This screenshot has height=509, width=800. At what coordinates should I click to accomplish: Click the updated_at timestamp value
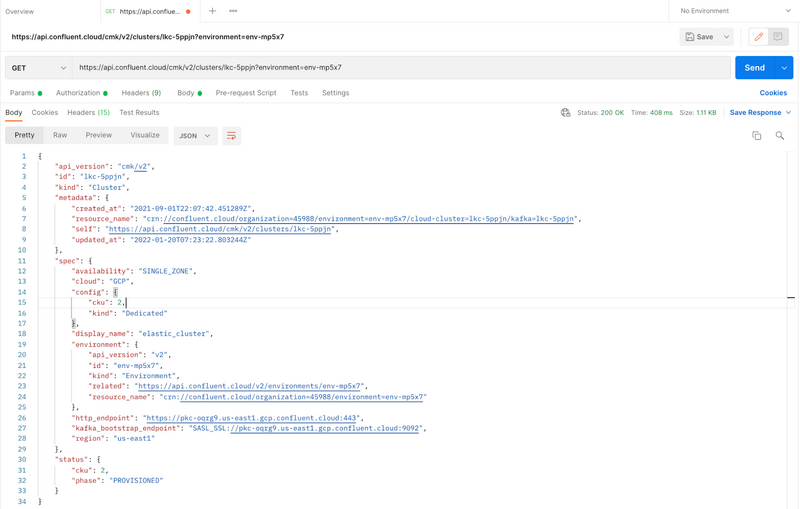[x=191, y=240]
